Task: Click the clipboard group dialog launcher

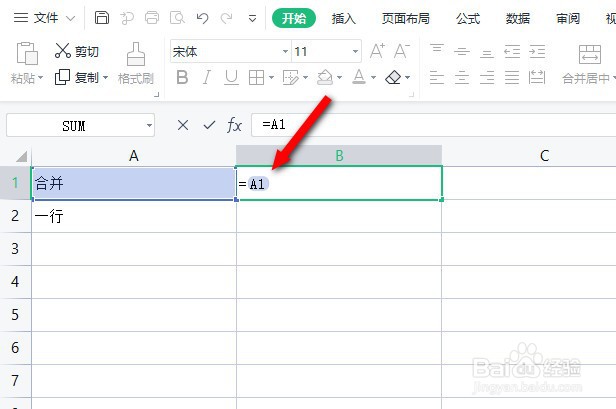Action: 156,94
